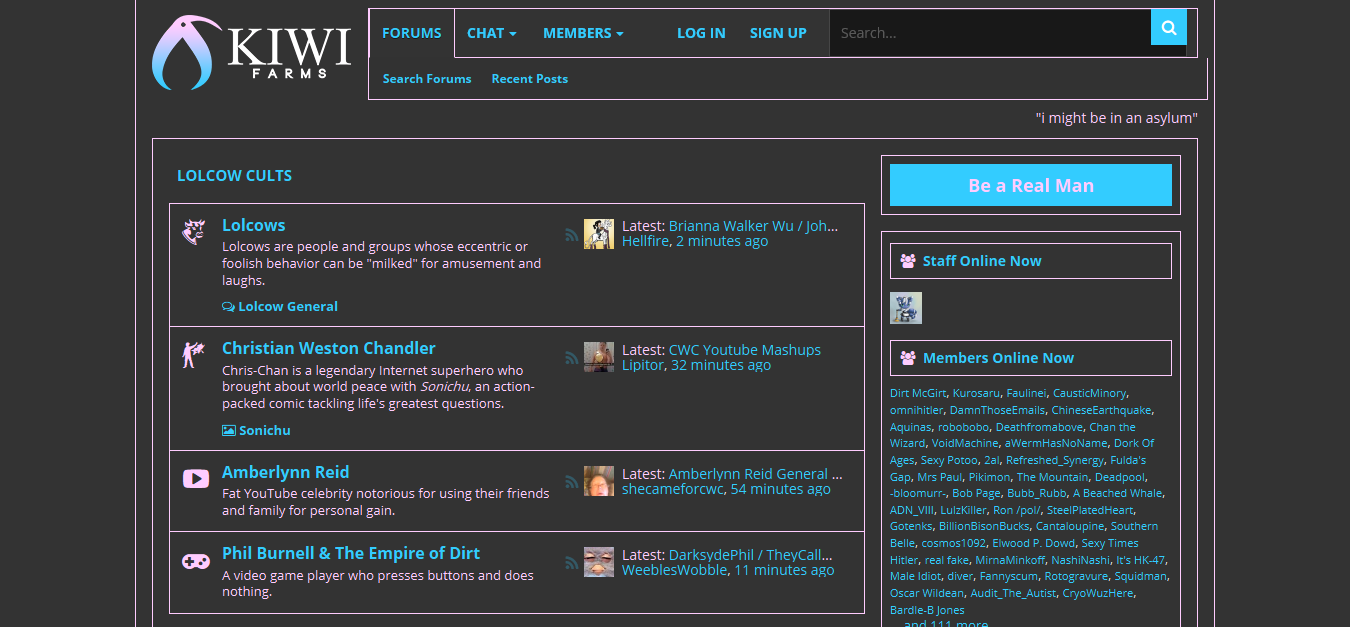This screenshot has width=1350, height=627.
Task: Click the forum icon left of Lolcows title
Action: 194,232
